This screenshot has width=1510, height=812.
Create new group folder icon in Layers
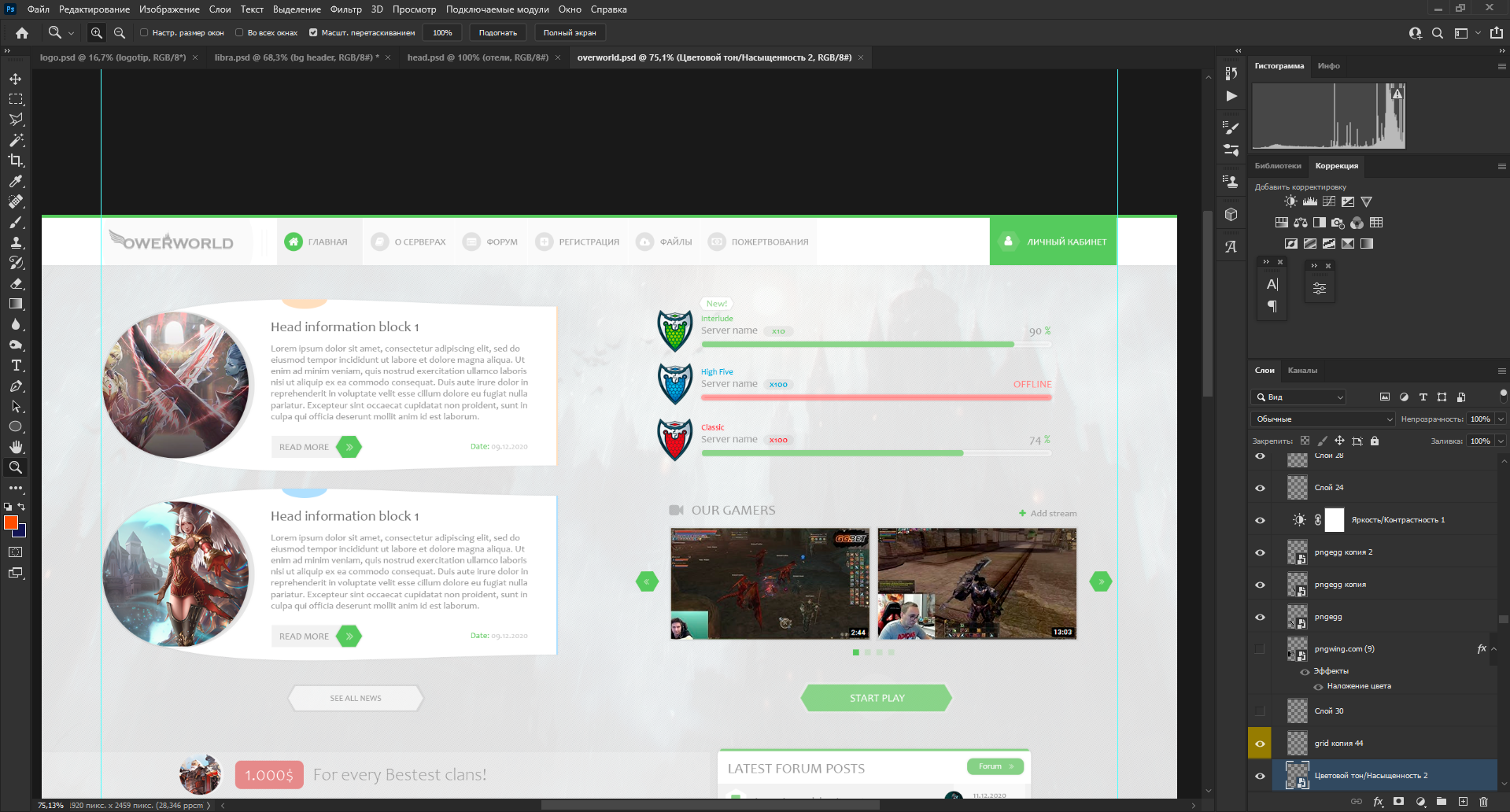[x=1442, y=802]
